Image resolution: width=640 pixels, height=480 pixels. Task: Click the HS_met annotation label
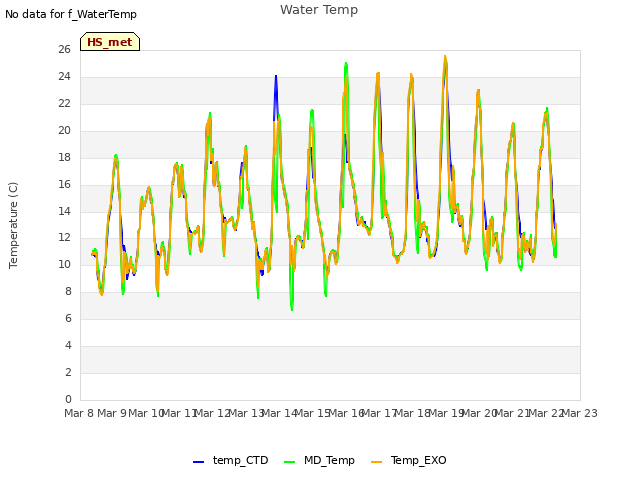pyautogui.click(x=110, y=42)
